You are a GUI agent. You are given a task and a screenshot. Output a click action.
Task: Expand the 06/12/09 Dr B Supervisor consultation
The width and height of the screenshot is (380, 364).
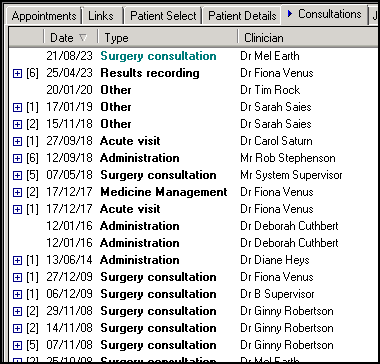pyautogui.click(x=17, y=294)
